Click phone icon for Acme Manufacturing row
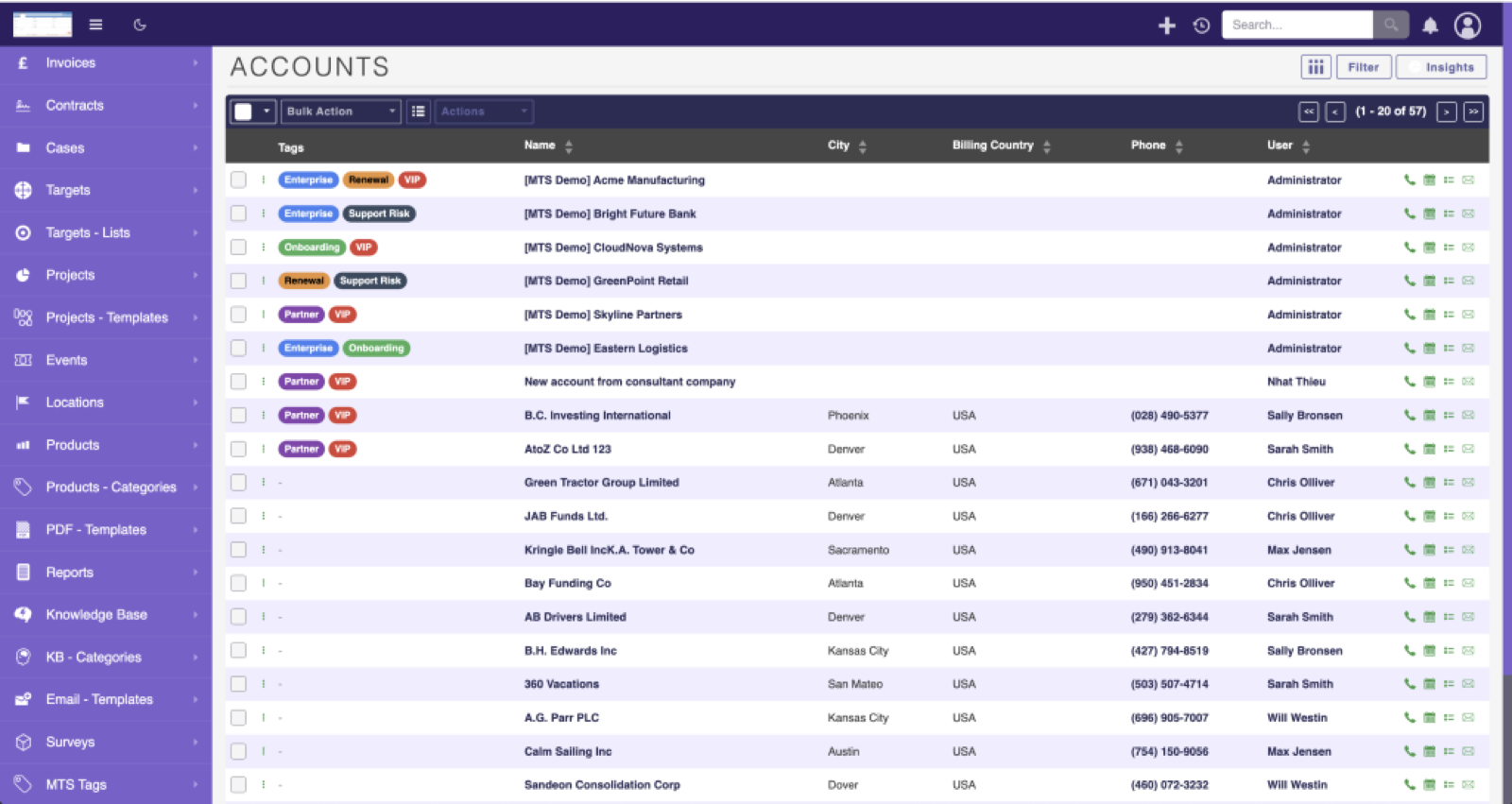Image resolution: width=1512 pixels, height=804 pixels. coord(1409,180)
